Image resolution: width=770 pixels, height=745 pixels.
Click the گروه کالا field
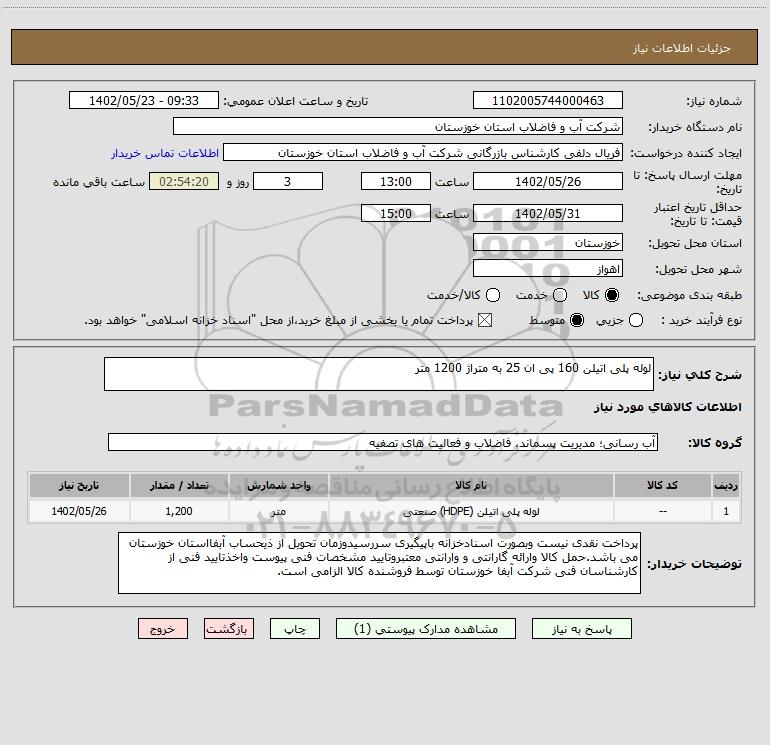[383, 442]
